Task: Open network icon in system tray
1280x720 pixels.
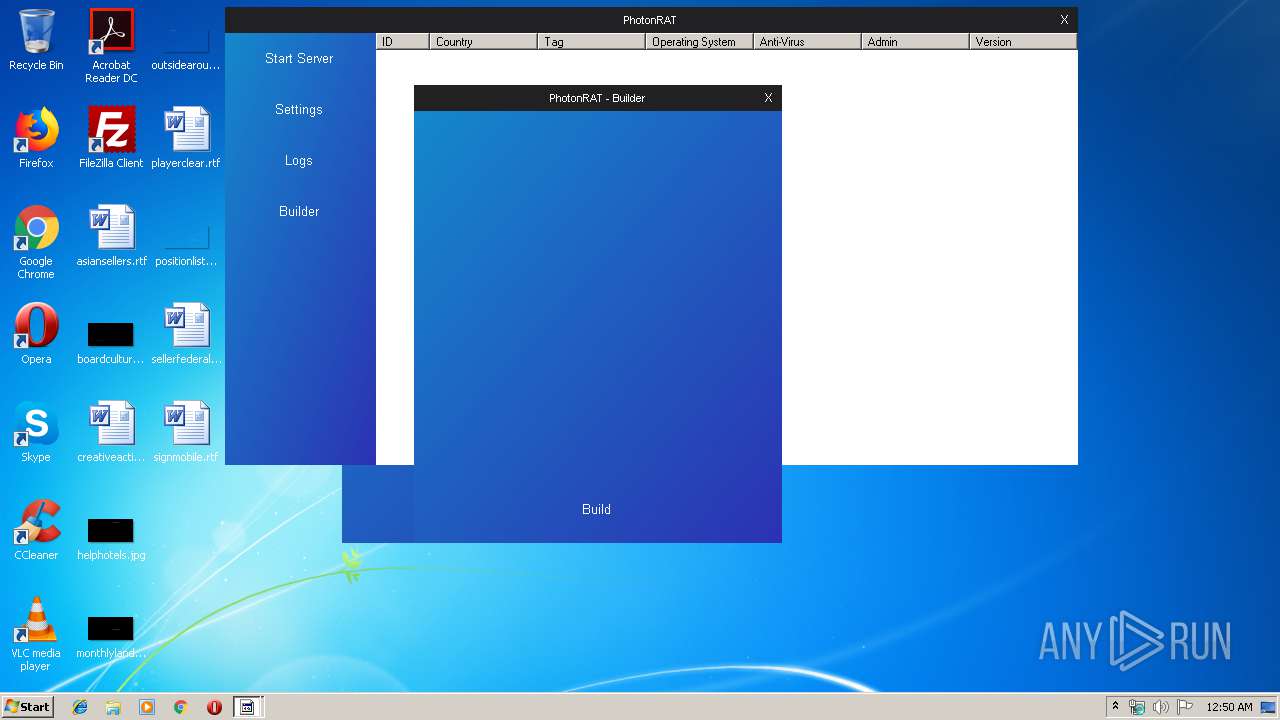Action: (x=1137, y=707)
